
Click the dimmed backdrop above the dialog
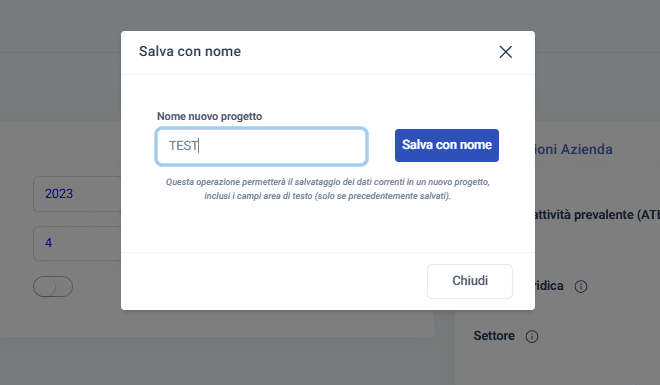click(x=327, y=15)
